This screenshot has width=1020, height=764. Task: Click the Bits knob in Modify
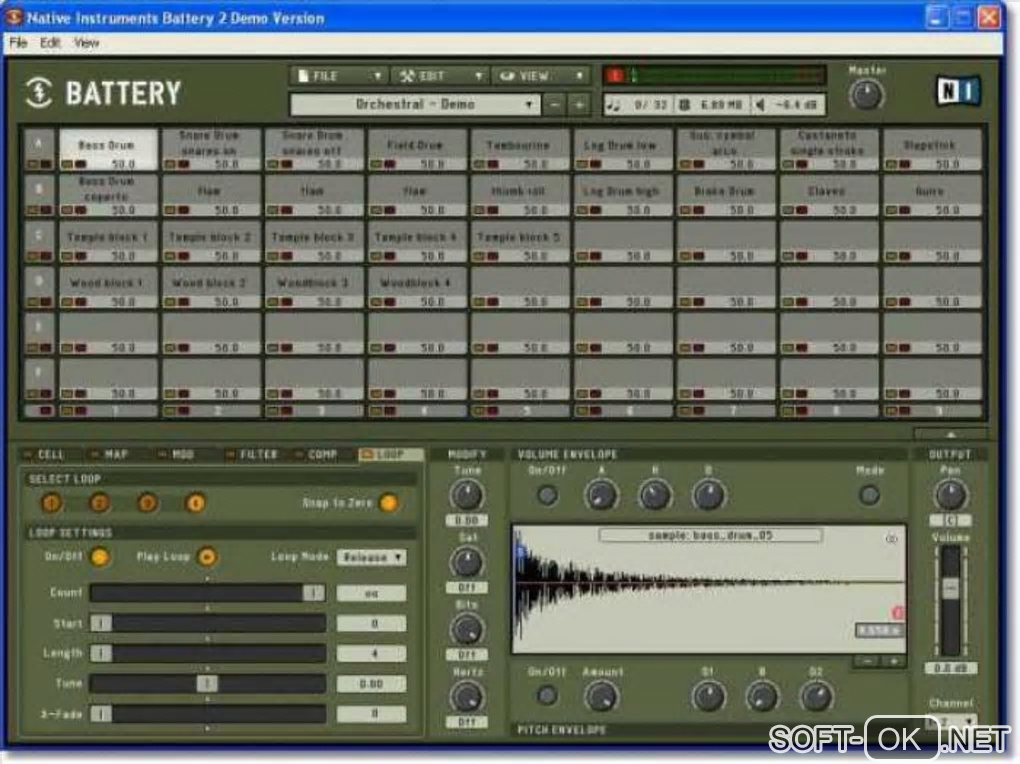tap(466, 629)
